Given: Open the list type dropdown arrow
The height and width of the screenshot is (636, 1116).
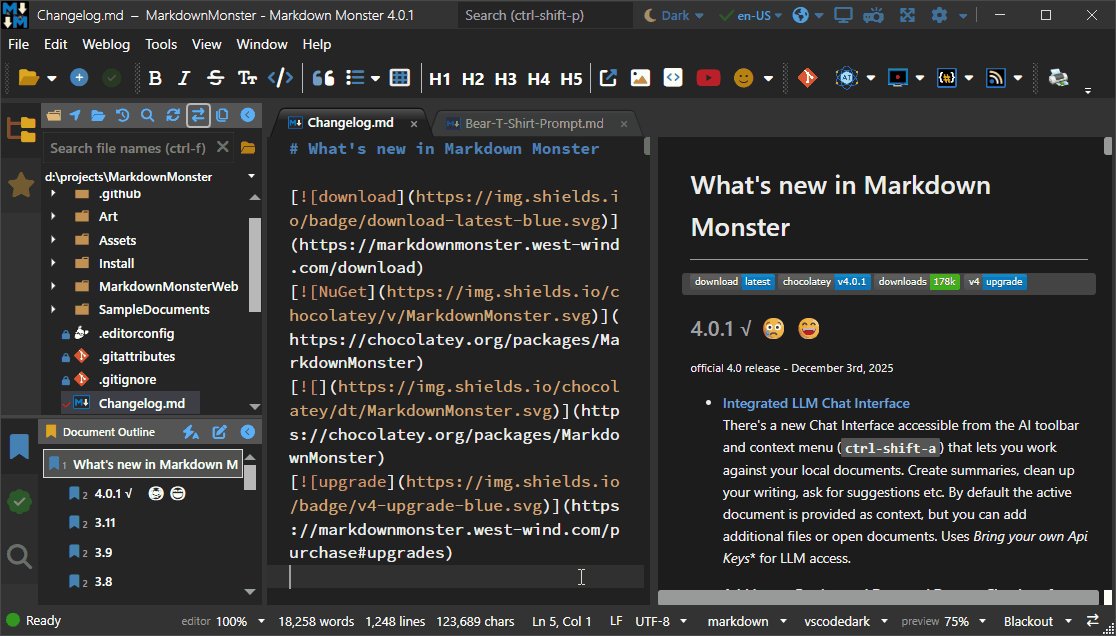Looking at the screenshot, I should 375,78.
